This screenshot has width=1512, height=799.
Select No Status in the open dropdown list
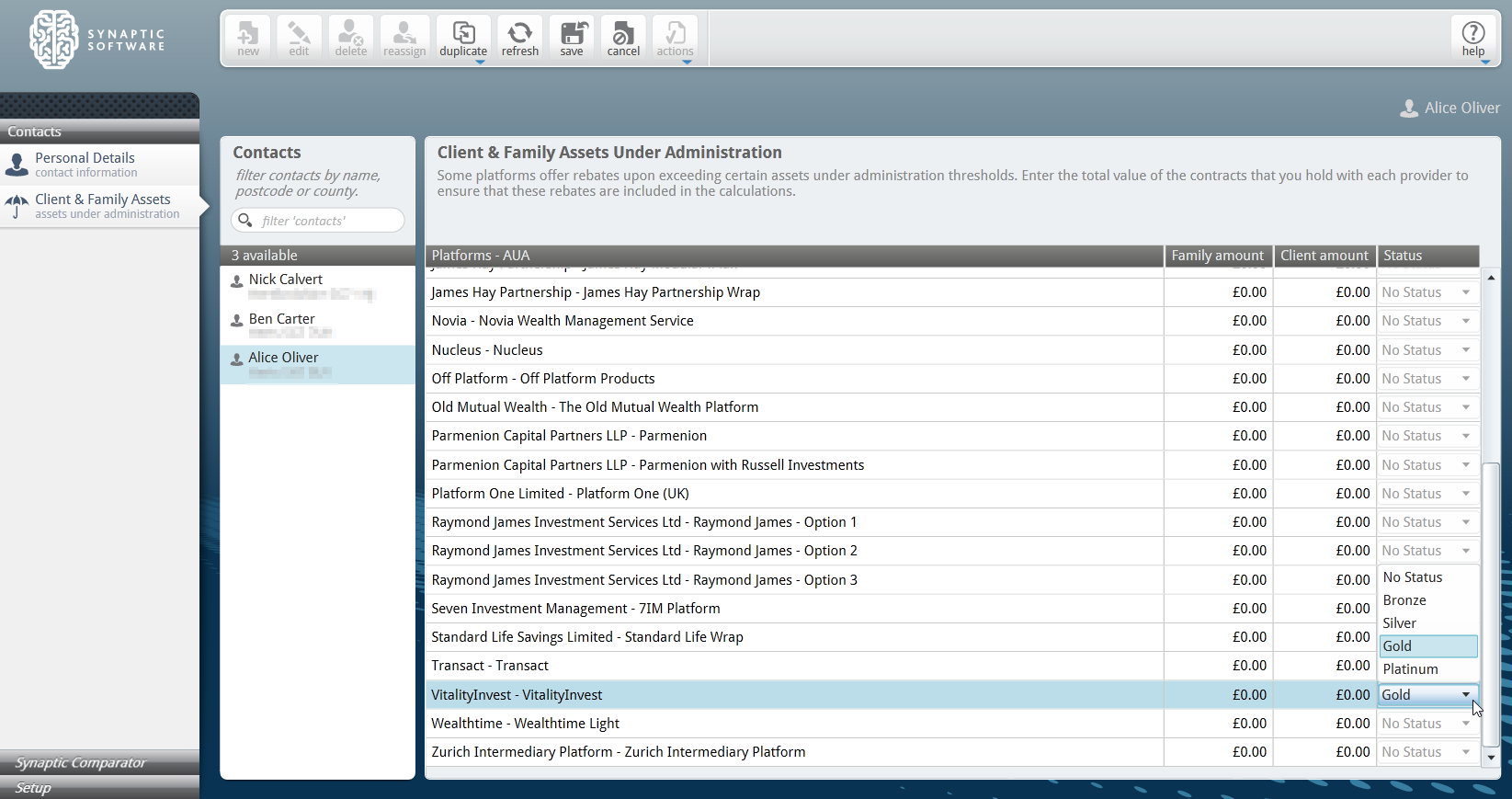click(x=1428, y=577)
